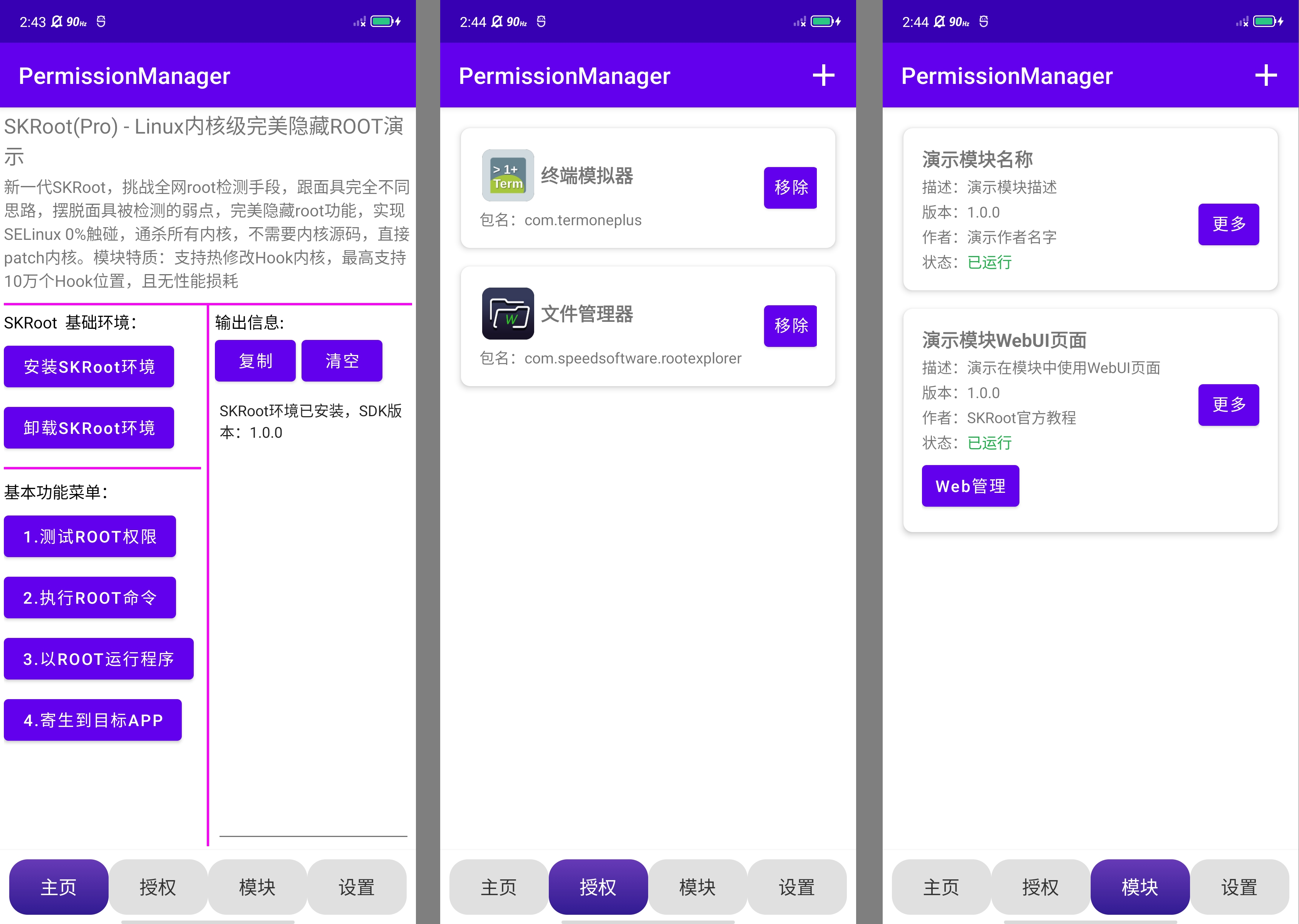Tap the plus icon on the modules screen

click(1265, 76)
